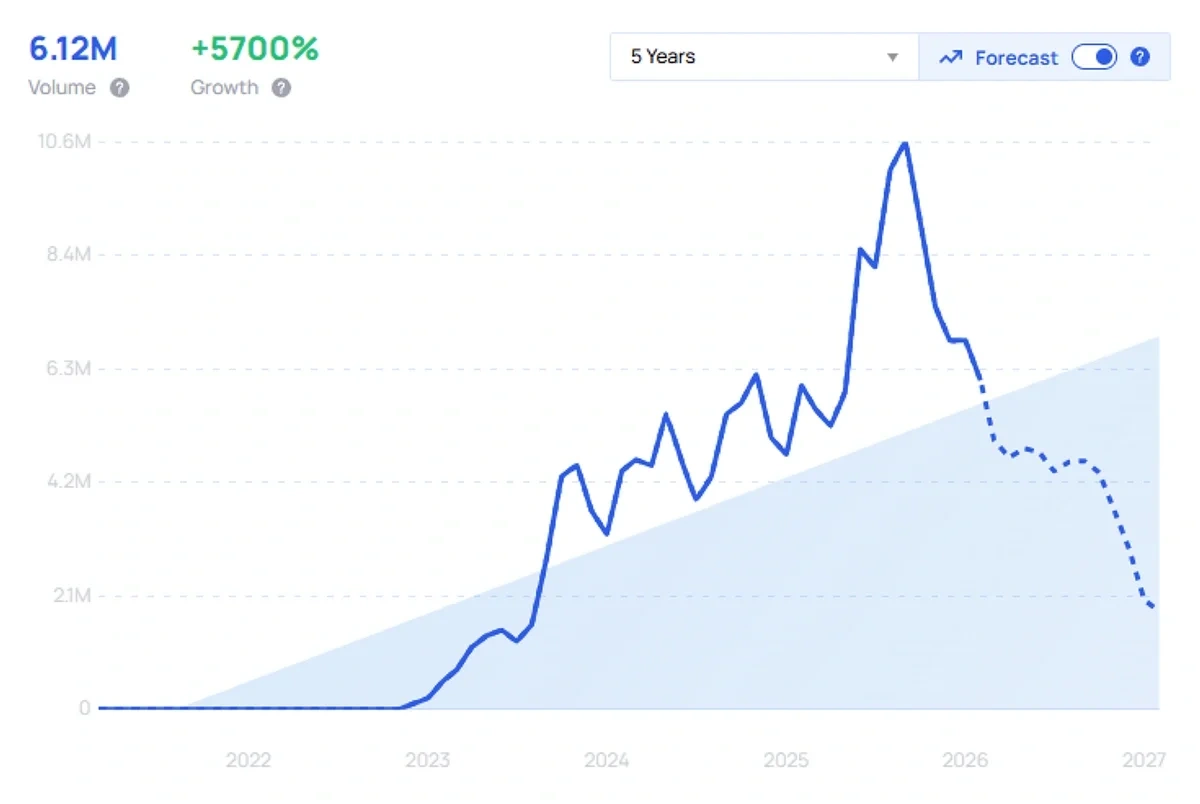Click the trend-line arrow icon beside Forecast
This screenshot has width=1200, height=804.
(x=950, y=57)
